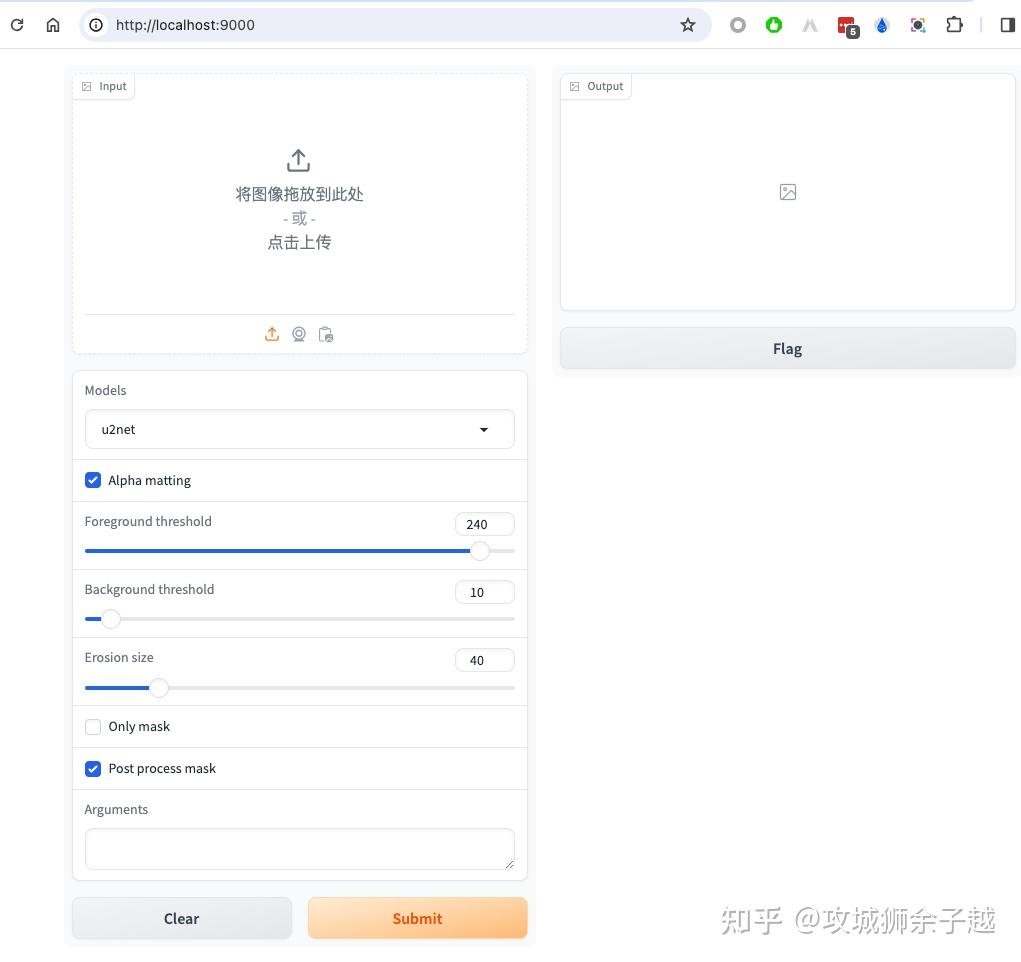Open the browser extensions puzzle icon
The image size is (1021, 962).
tap(954, 24)
